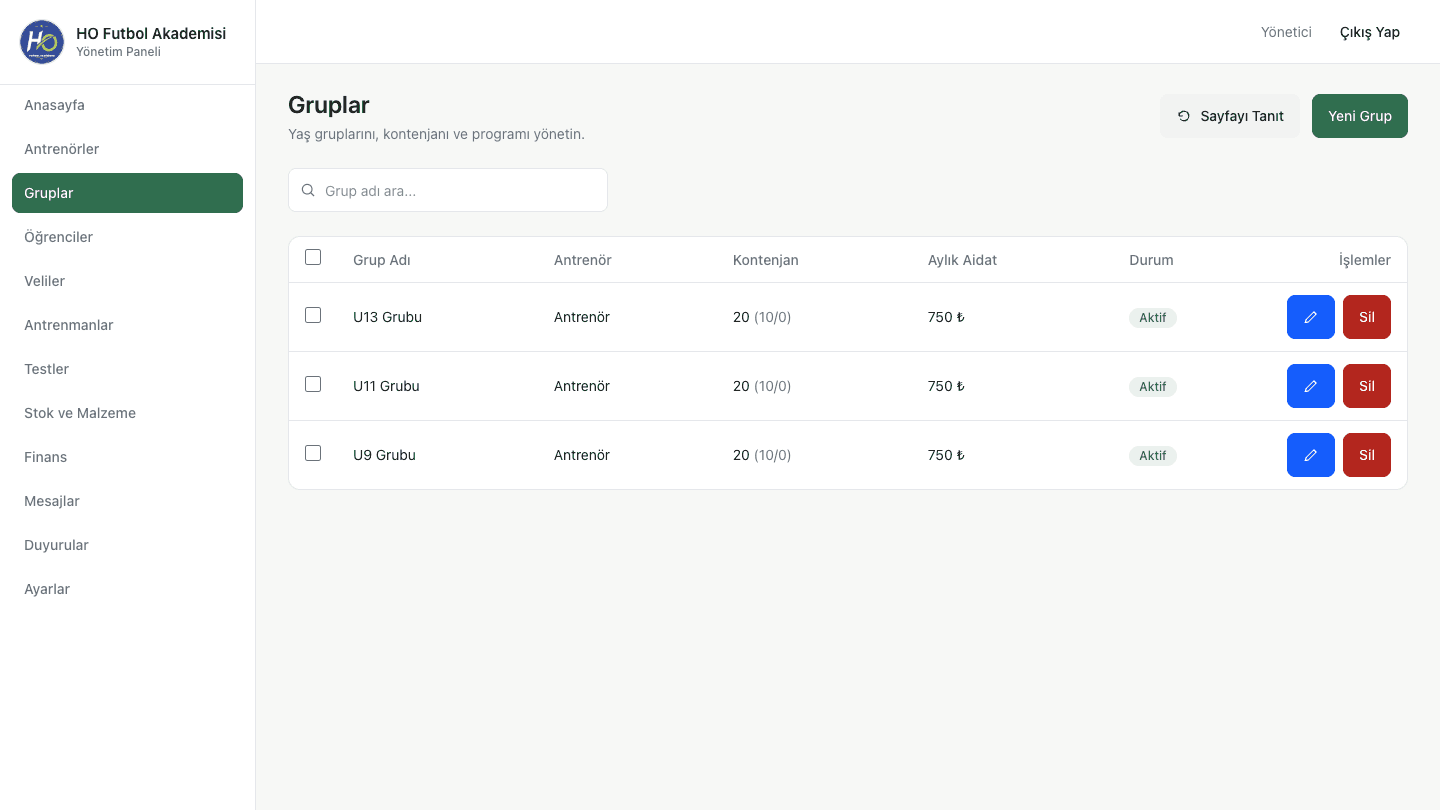The width and height of the screenshot is (1440, 810).
Task: Click the Durum column header
Action: tap(1151, 260)
